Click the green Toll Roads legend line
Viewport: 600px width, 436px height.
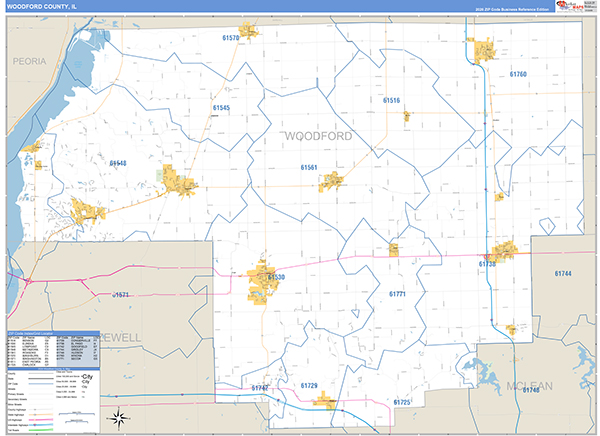pyautogui.click(x=41, y=430)
